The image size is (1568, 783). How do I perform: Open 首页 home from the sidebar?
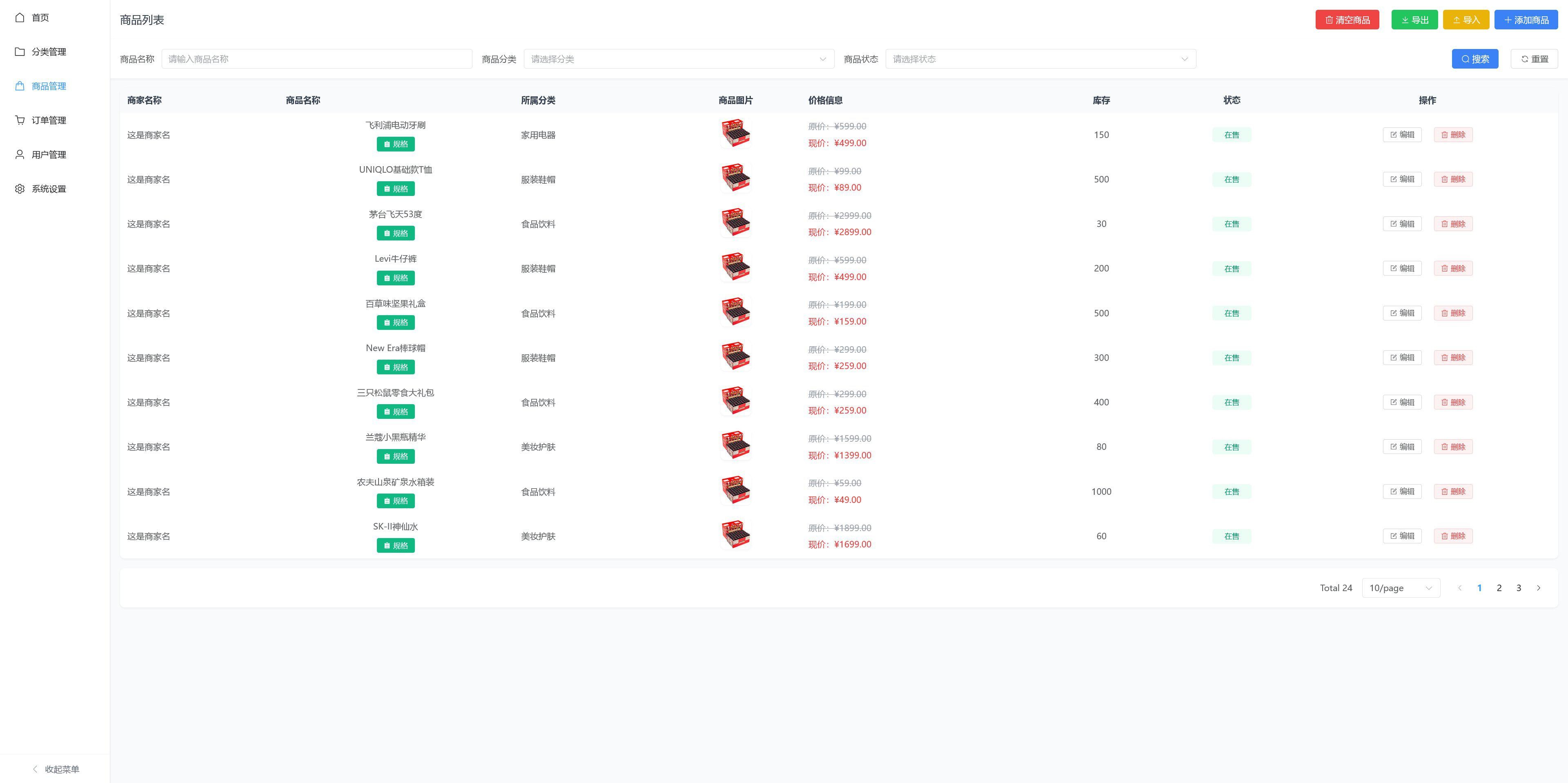(40, 18)
